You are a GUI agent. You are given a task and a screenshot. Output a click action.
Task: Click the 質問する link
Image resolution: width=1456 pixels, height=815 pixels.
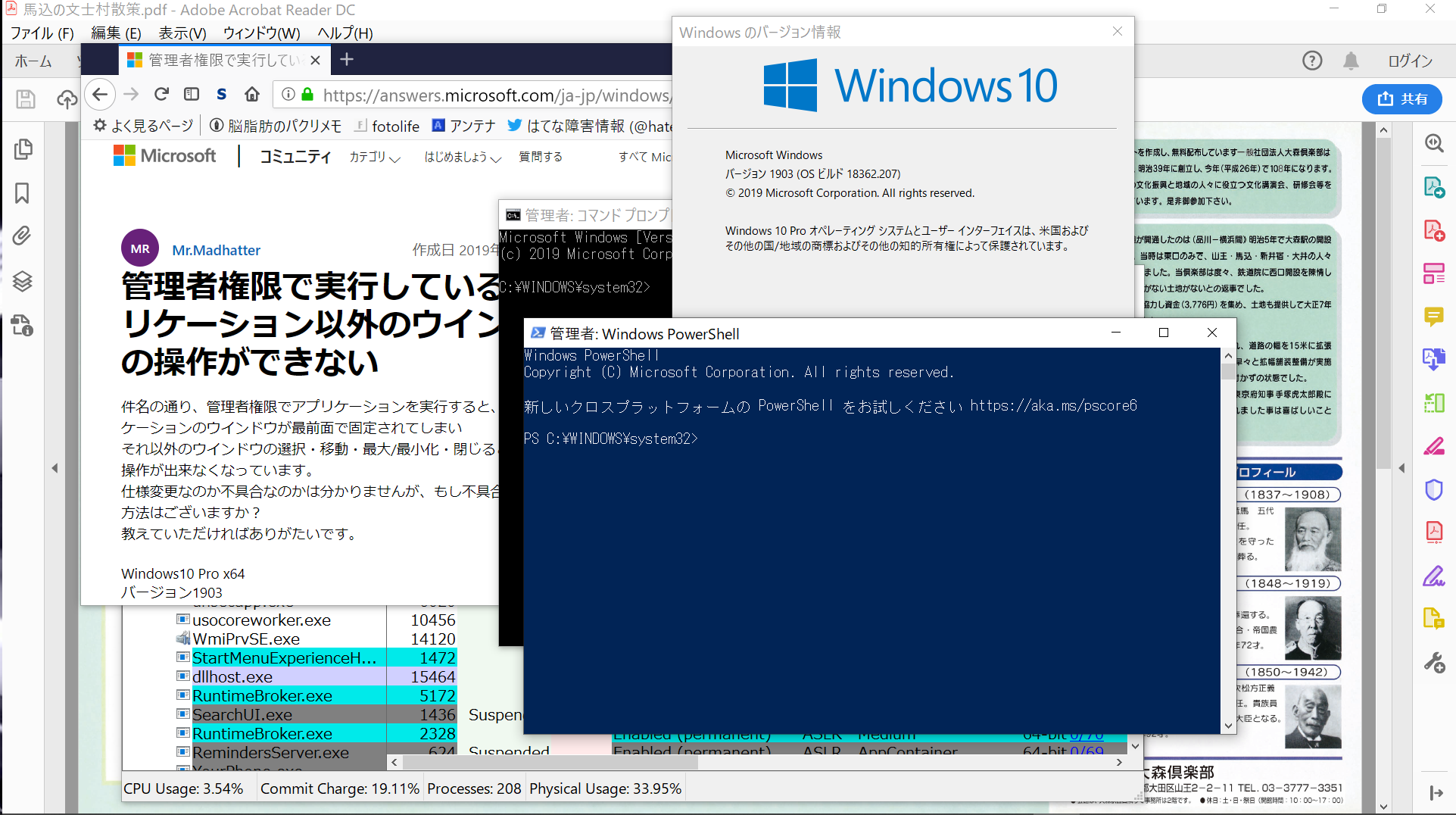pos(541,157)
